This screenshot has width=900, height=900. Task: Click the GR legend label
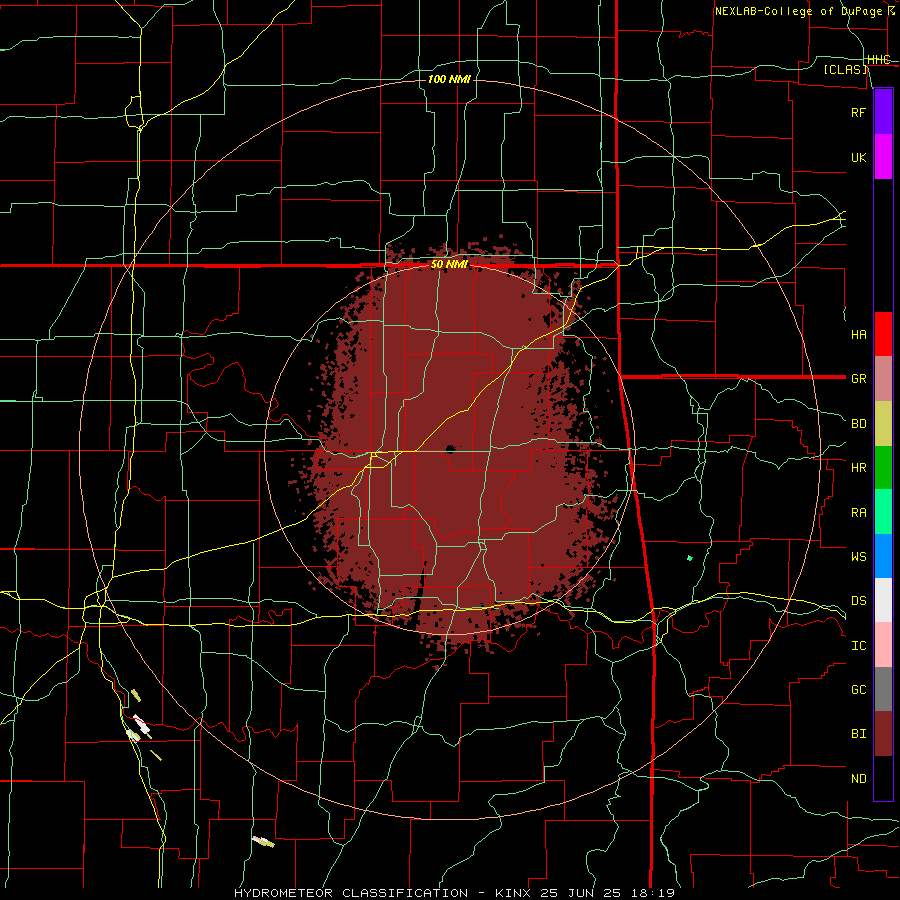858,379
